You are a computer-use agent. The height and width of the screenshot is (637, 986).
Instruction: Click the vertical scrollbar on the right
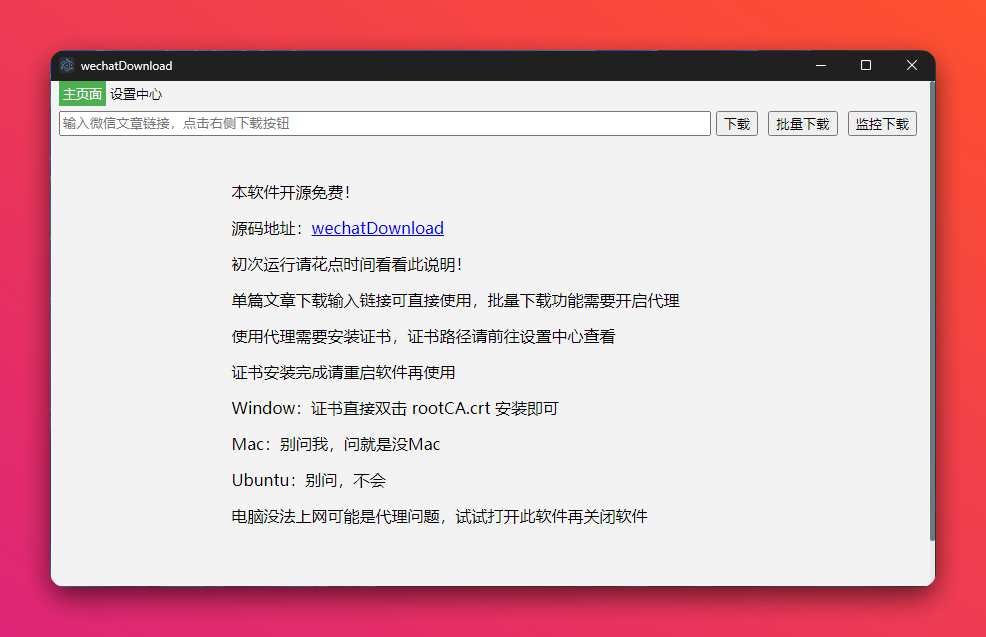tap(932, 311)
